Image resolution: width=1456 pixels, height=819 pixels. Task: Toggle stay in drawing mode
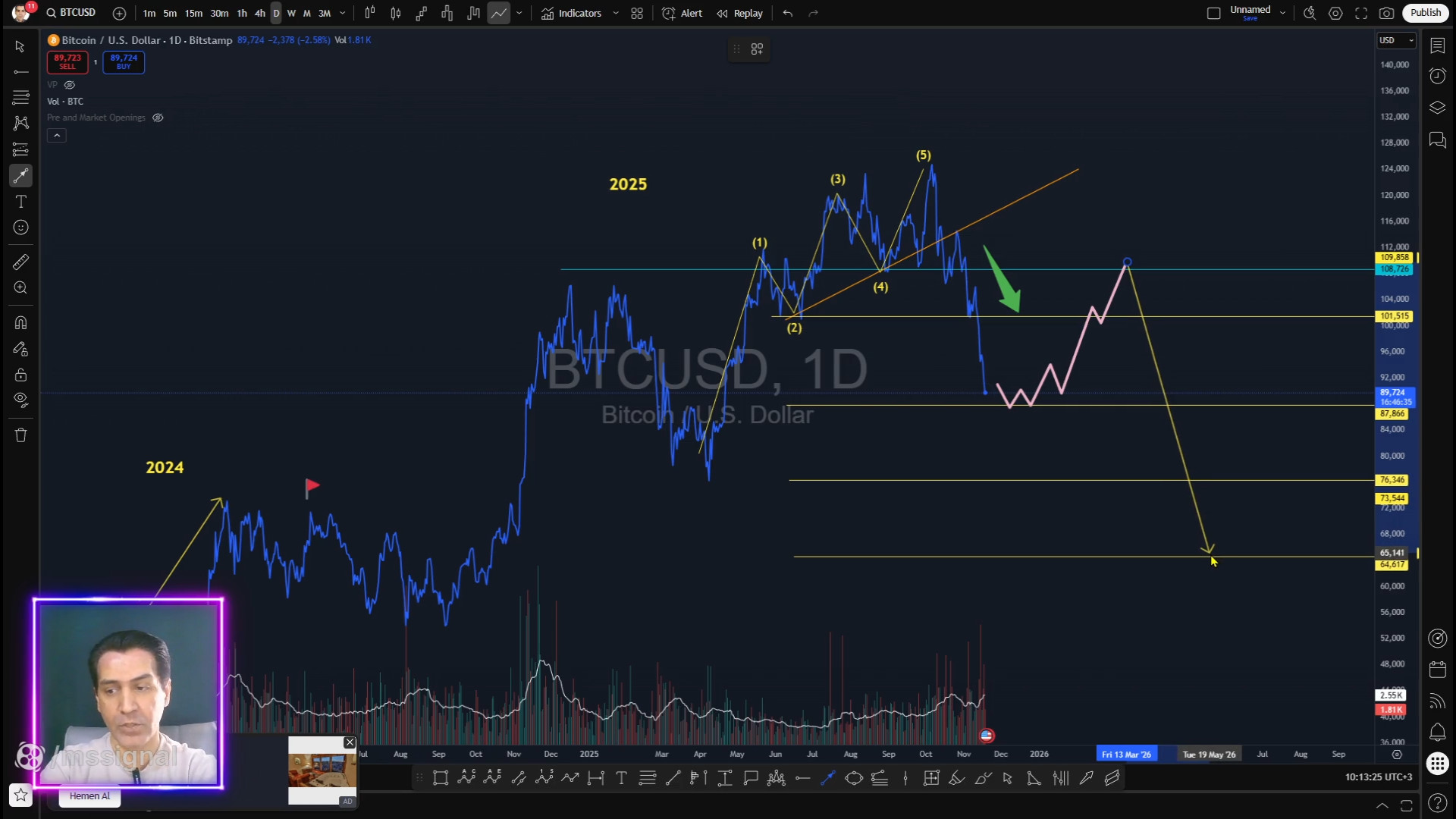pos(20,349)
